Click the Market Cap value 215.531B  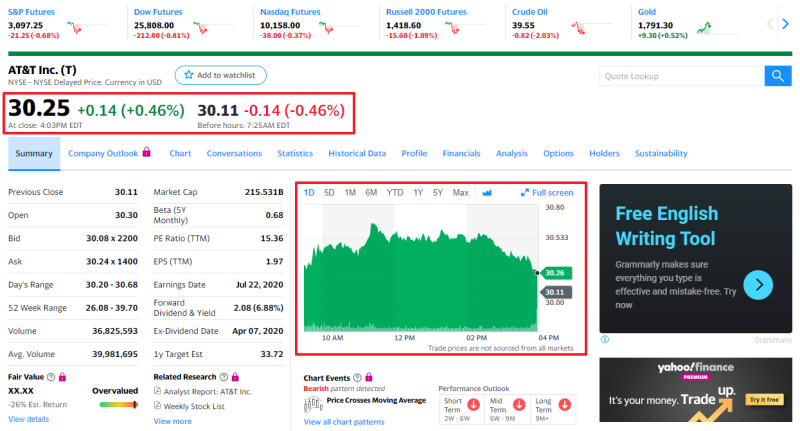coord(264,192)
